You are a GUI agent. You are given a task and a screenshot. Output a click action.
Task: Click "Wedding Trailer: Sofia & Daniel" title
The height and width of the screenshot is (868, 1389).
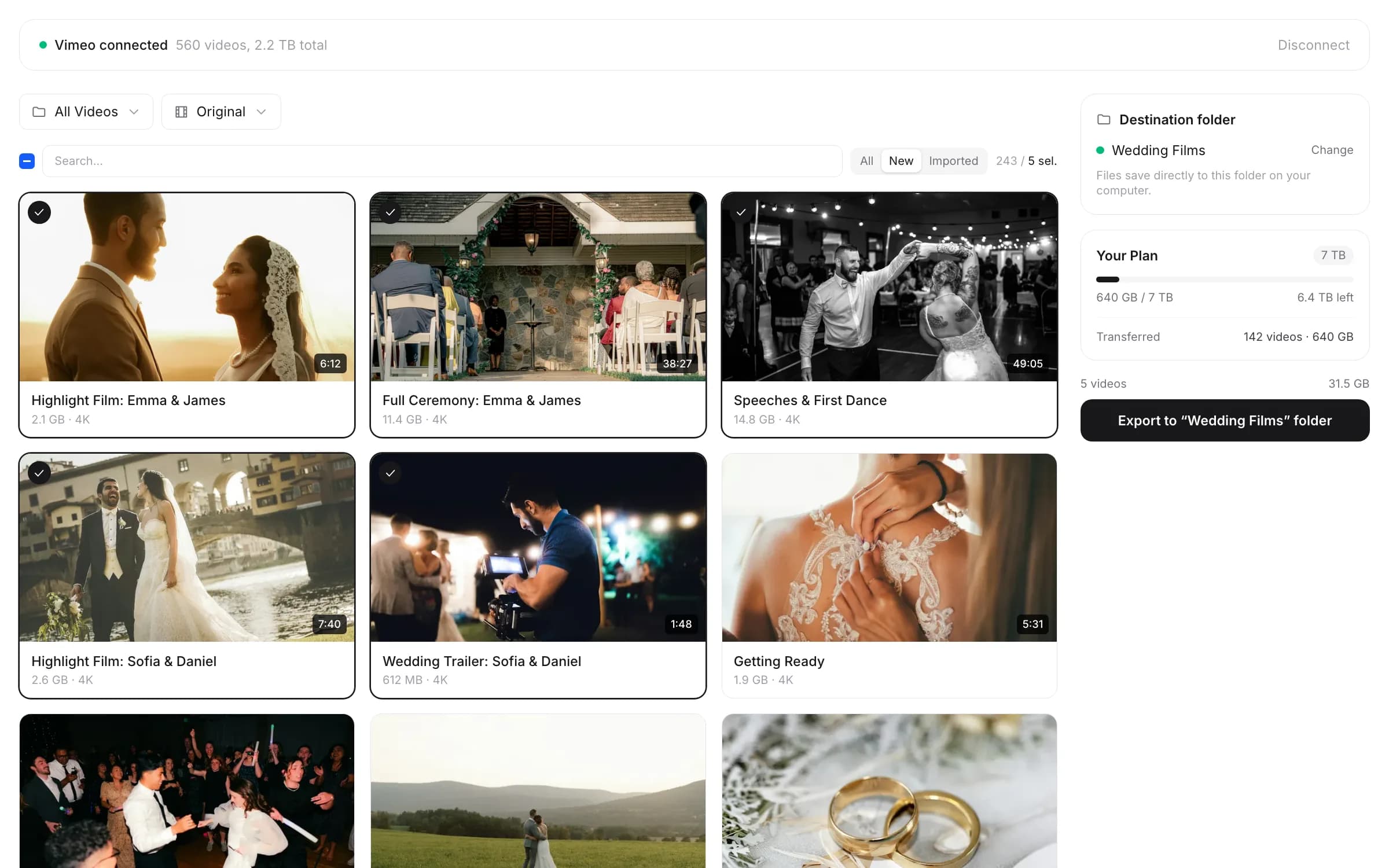coord(482,661)
